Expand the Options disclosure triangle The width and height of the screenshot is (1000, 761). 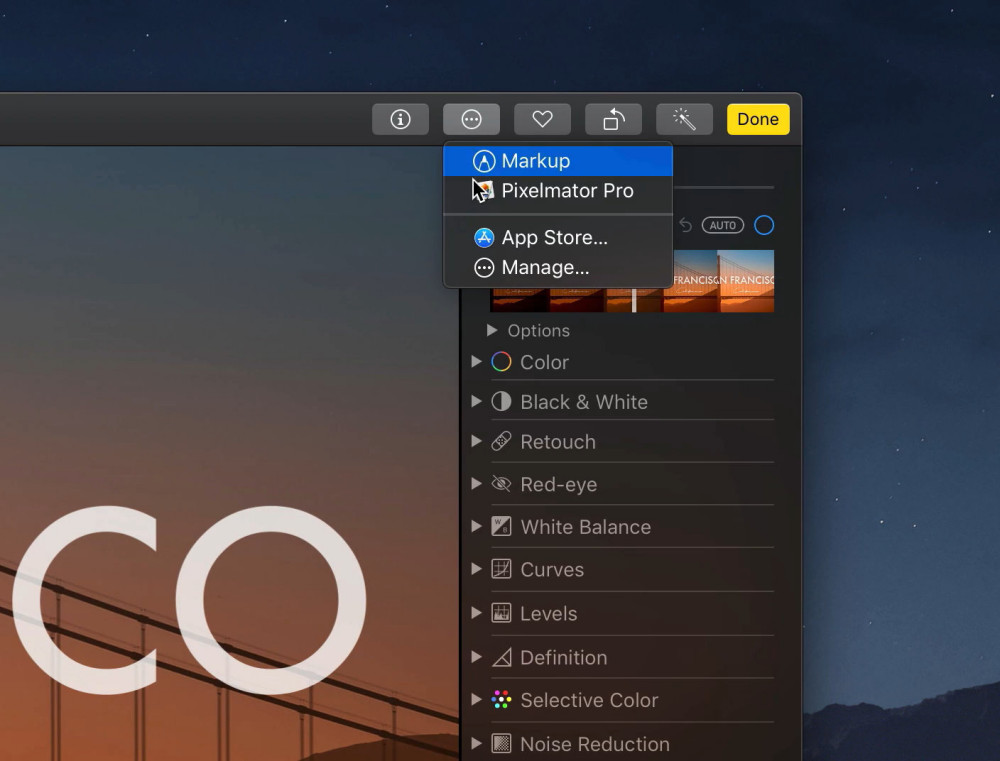point(492,330)
